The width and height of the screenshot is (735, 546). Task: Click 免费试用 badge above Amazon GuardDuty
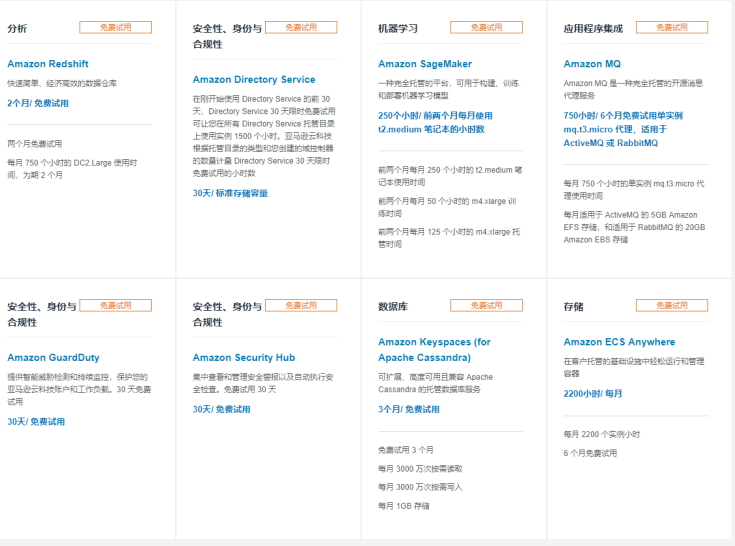[x=115, y=306]
